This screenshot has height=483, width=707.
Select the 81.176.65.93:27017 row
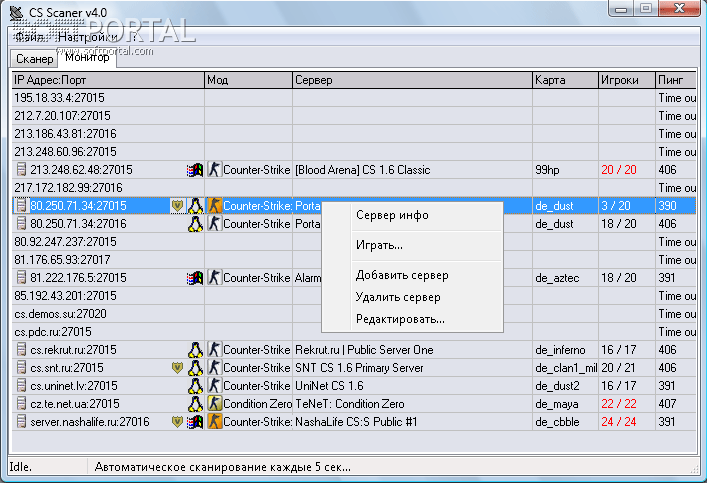pyautogui.click(x=354, y=260)
